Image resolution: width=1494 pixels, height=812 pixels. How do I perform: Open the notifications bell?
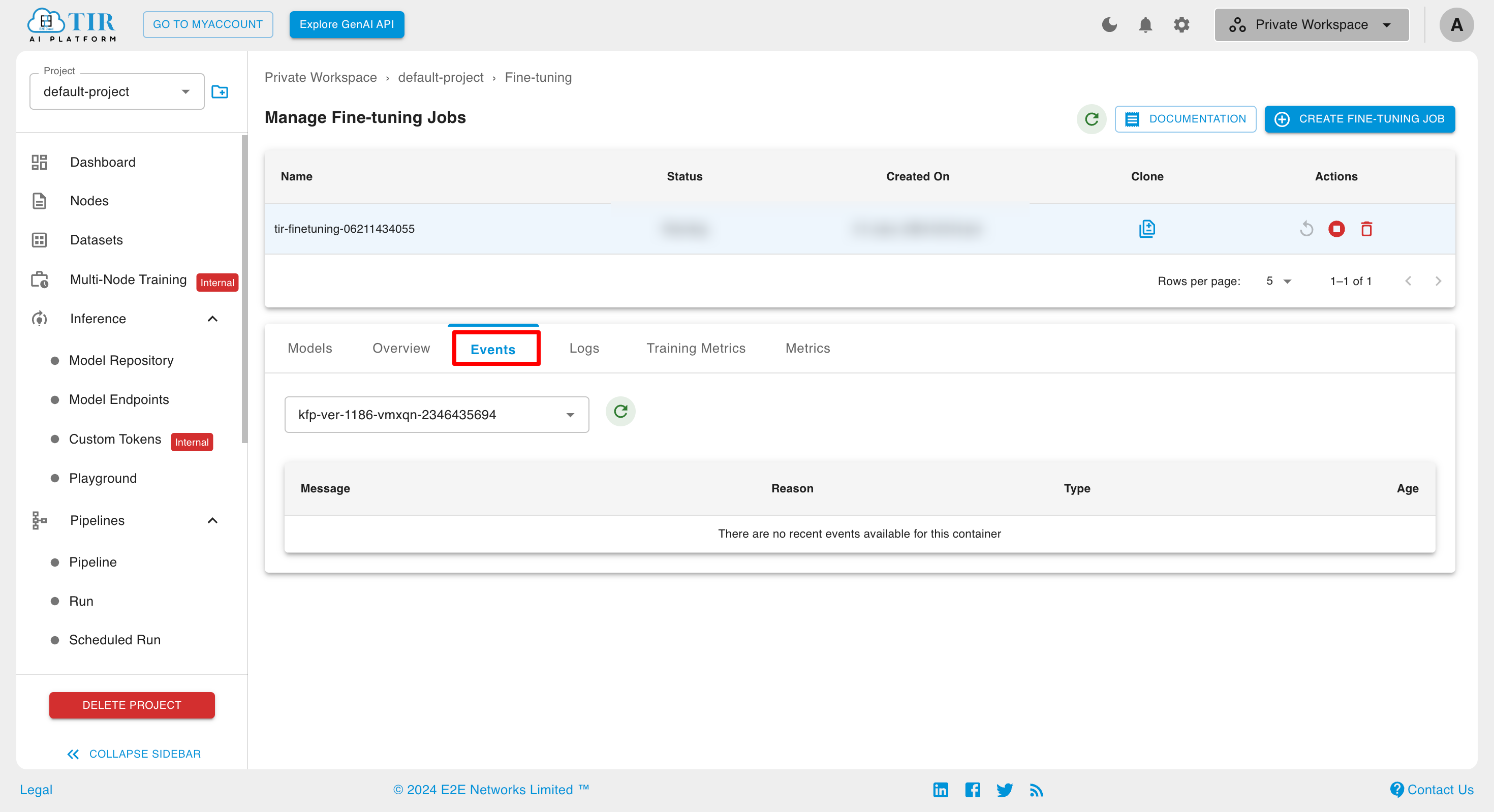(x=1145, y=24)
